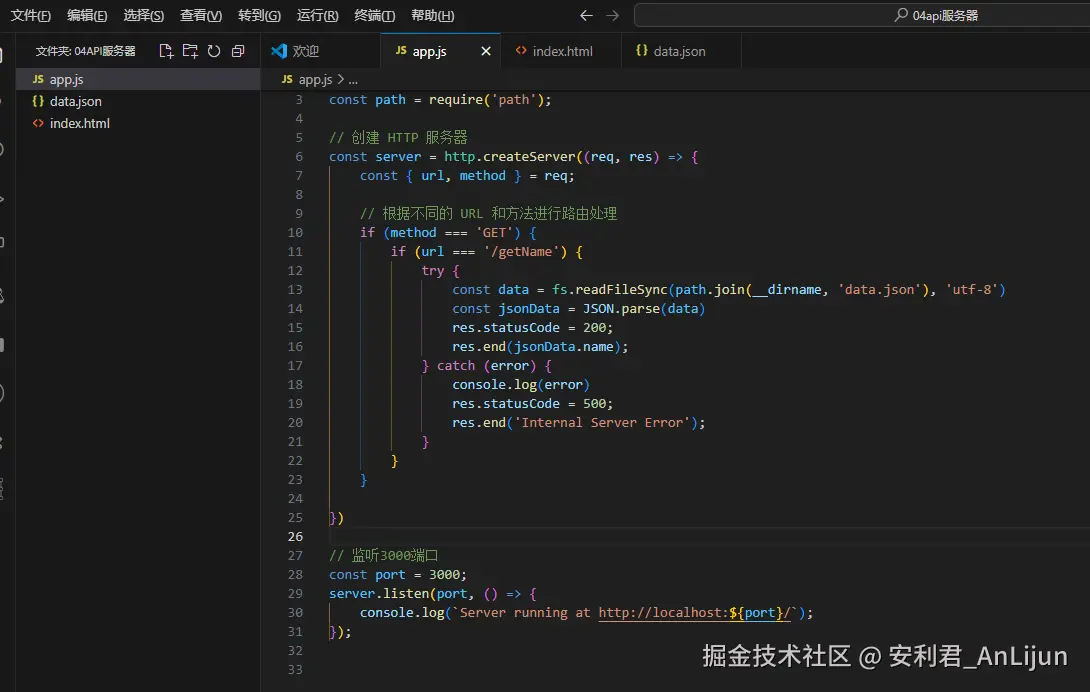Viewport: 1090px width, 692px height.
Task: Open data.json from the file explorer
Action: pos(138,102)
